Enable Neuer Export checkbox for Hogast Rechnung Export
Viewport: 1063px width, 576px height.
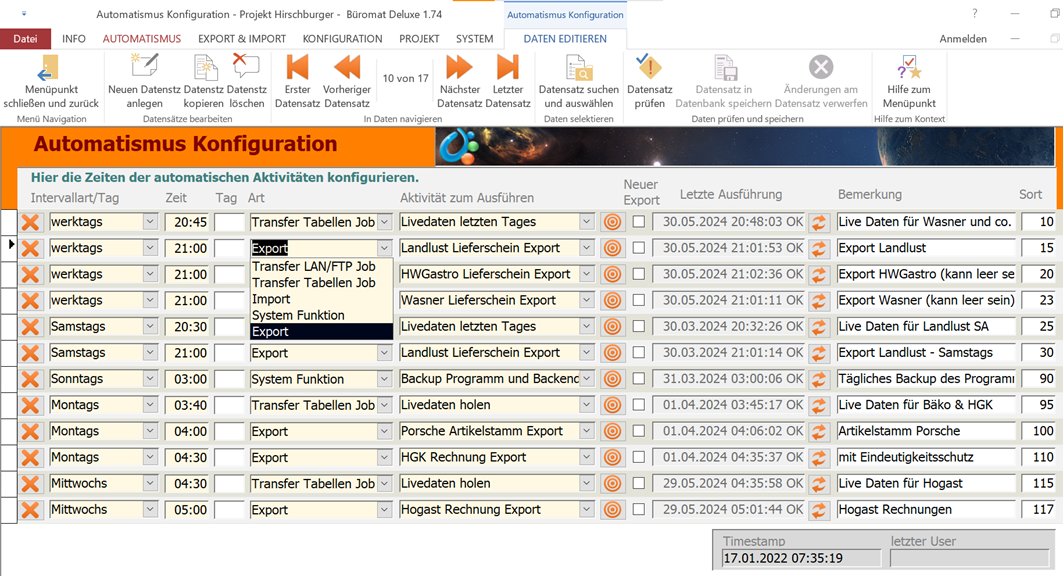coord(639,509)
